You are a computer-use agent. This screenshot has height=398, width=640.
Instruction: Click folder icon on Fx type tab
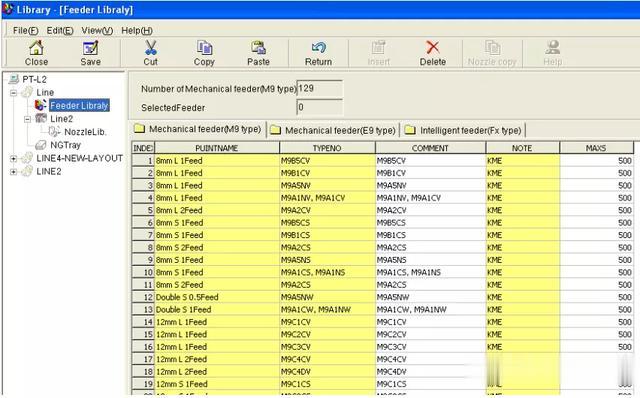(410, 130)
